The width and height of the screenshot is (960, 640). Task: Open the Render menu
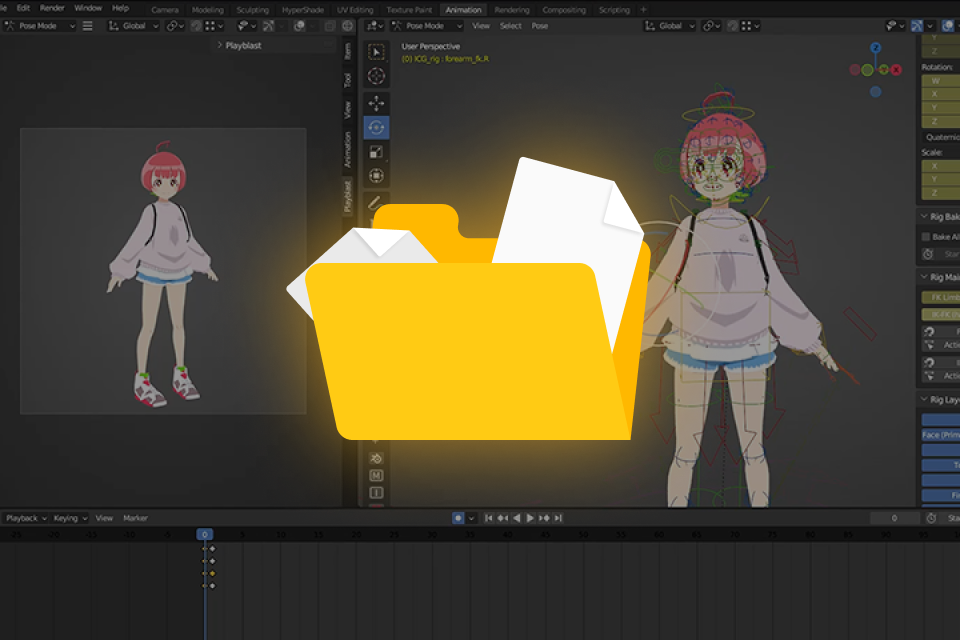pos(52,8)
